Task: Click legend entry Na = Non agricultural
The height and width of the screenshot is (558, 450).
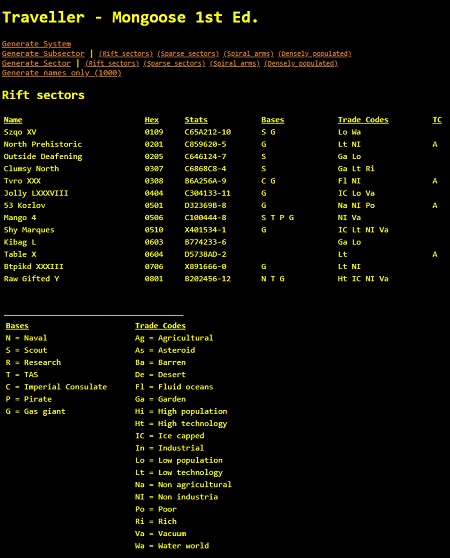Action: [183, 485]
